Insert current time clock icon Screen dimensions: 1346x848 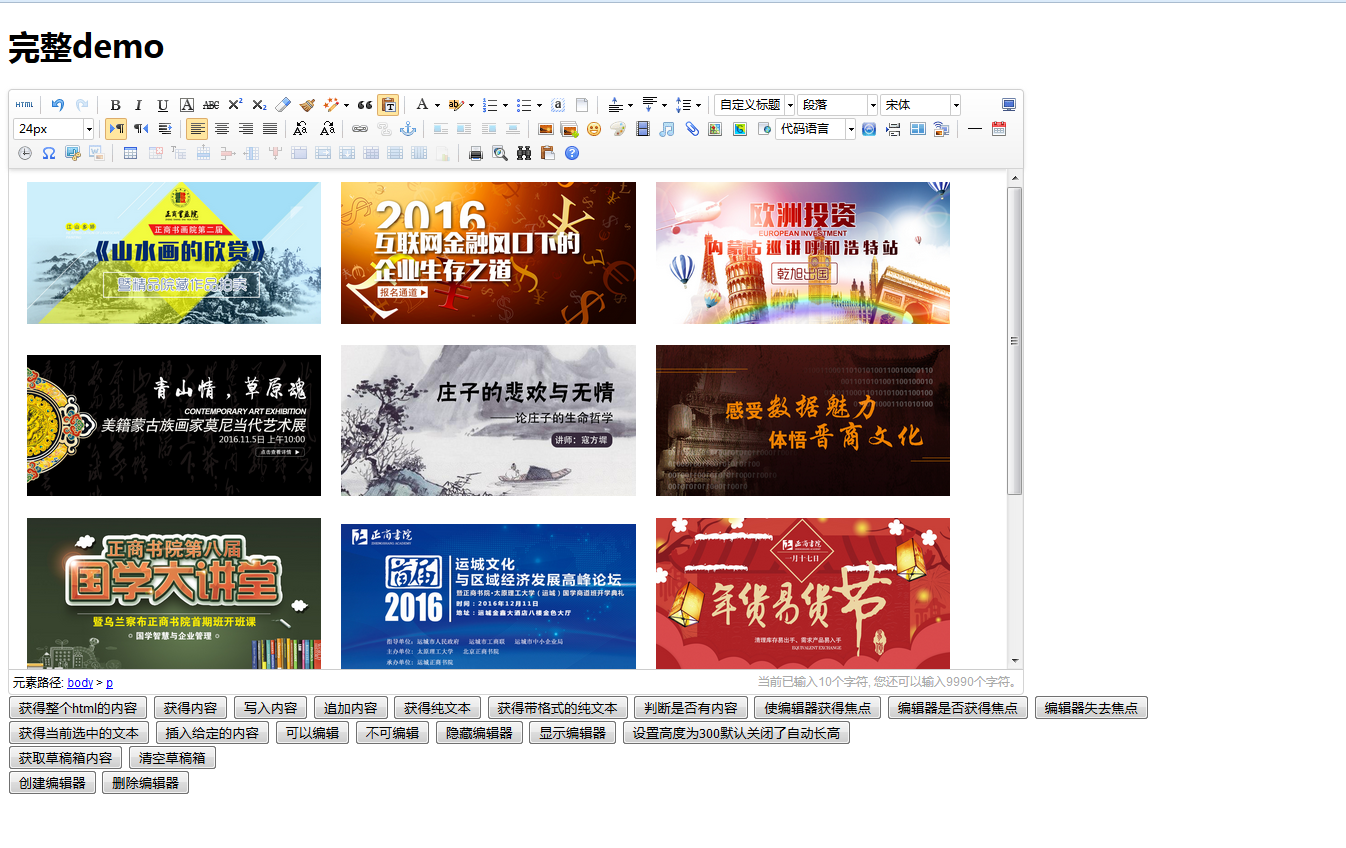(25, 153)
